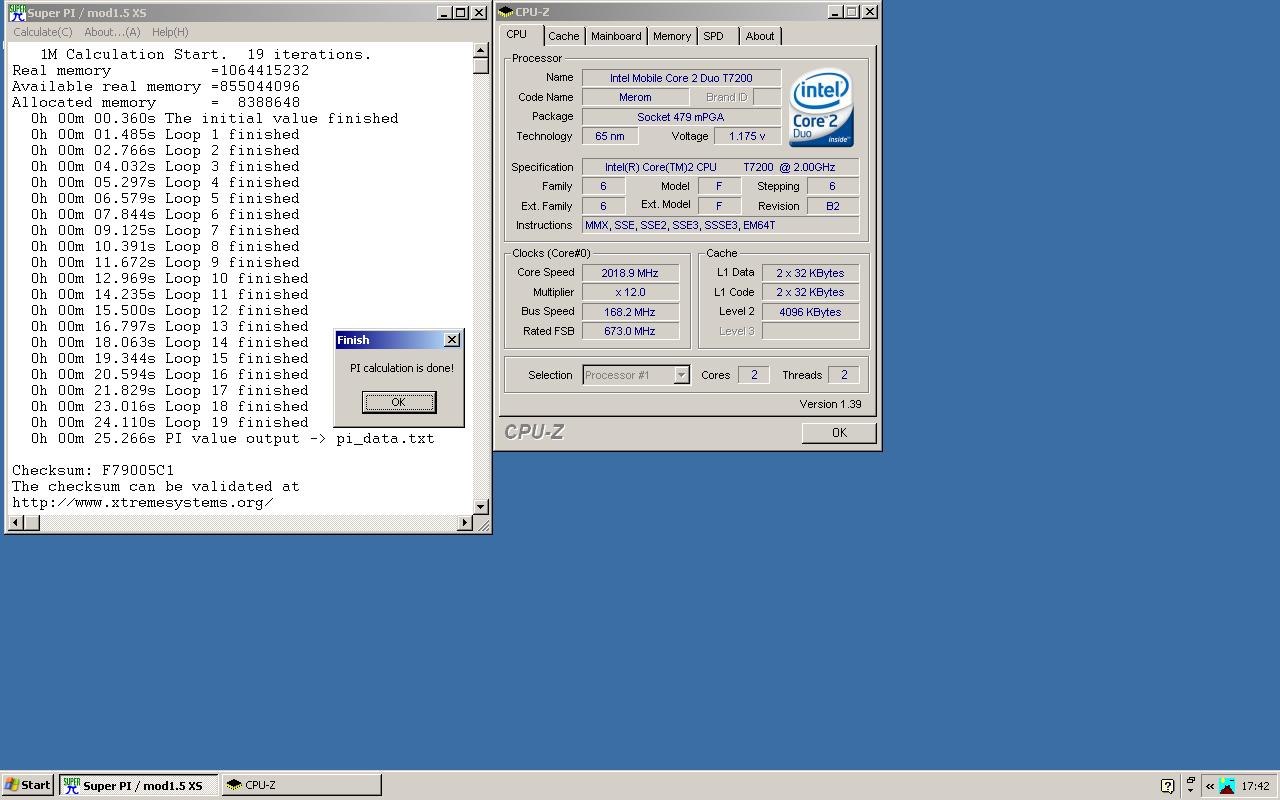Close the CPU-Z window
This screenshot has height=800, width=1280.
(869, 12)
